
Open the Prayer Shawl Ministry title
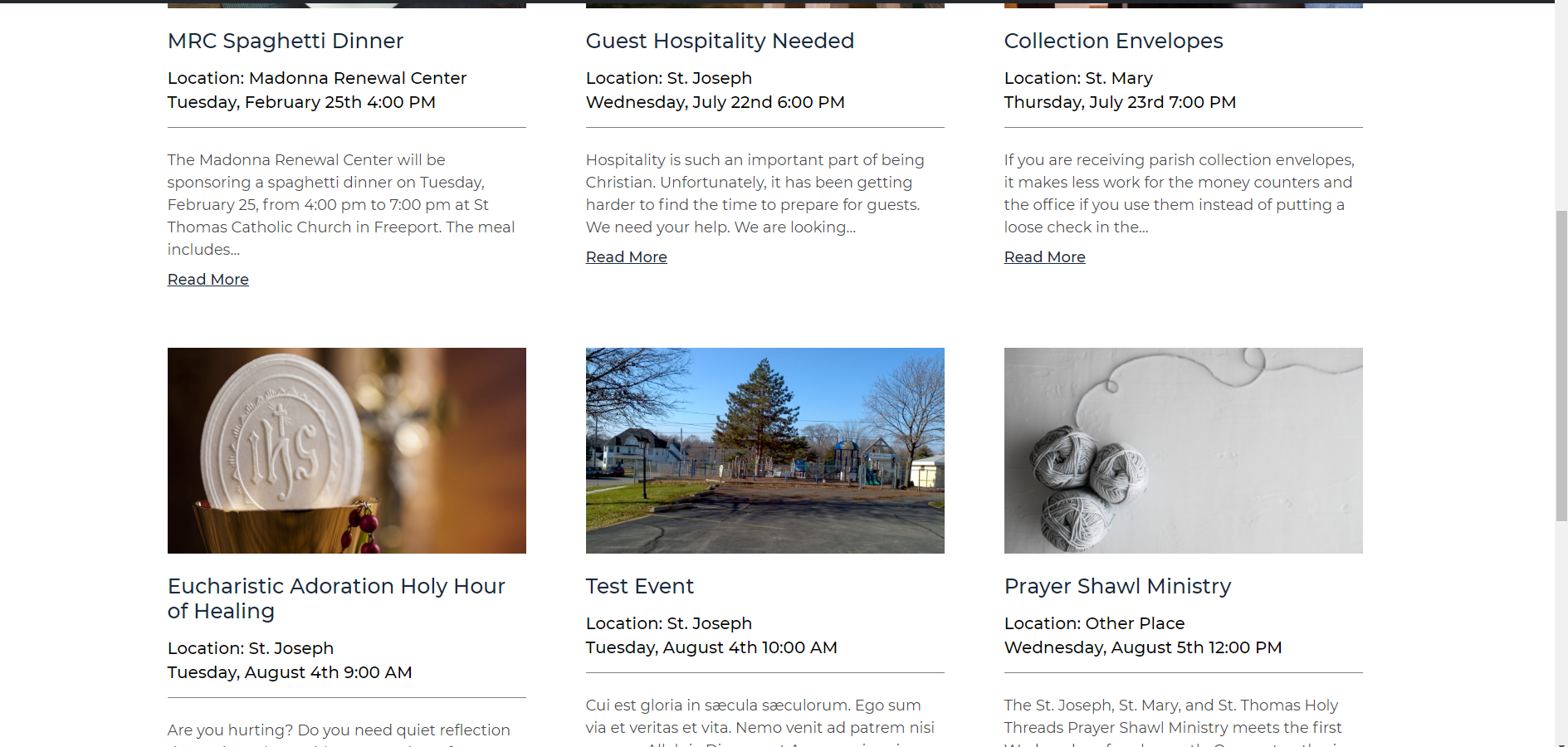1116,586
